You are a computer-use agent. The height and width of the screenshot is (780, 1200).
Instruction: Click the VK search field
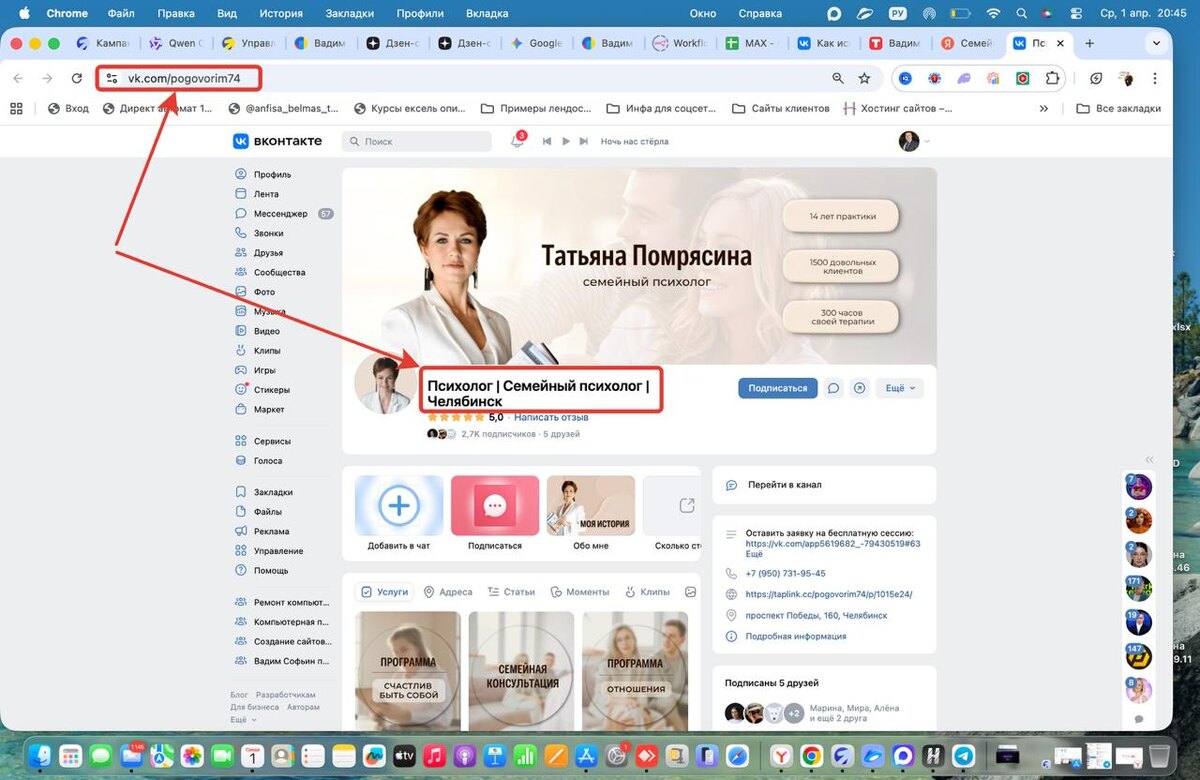tap(417, 142)
